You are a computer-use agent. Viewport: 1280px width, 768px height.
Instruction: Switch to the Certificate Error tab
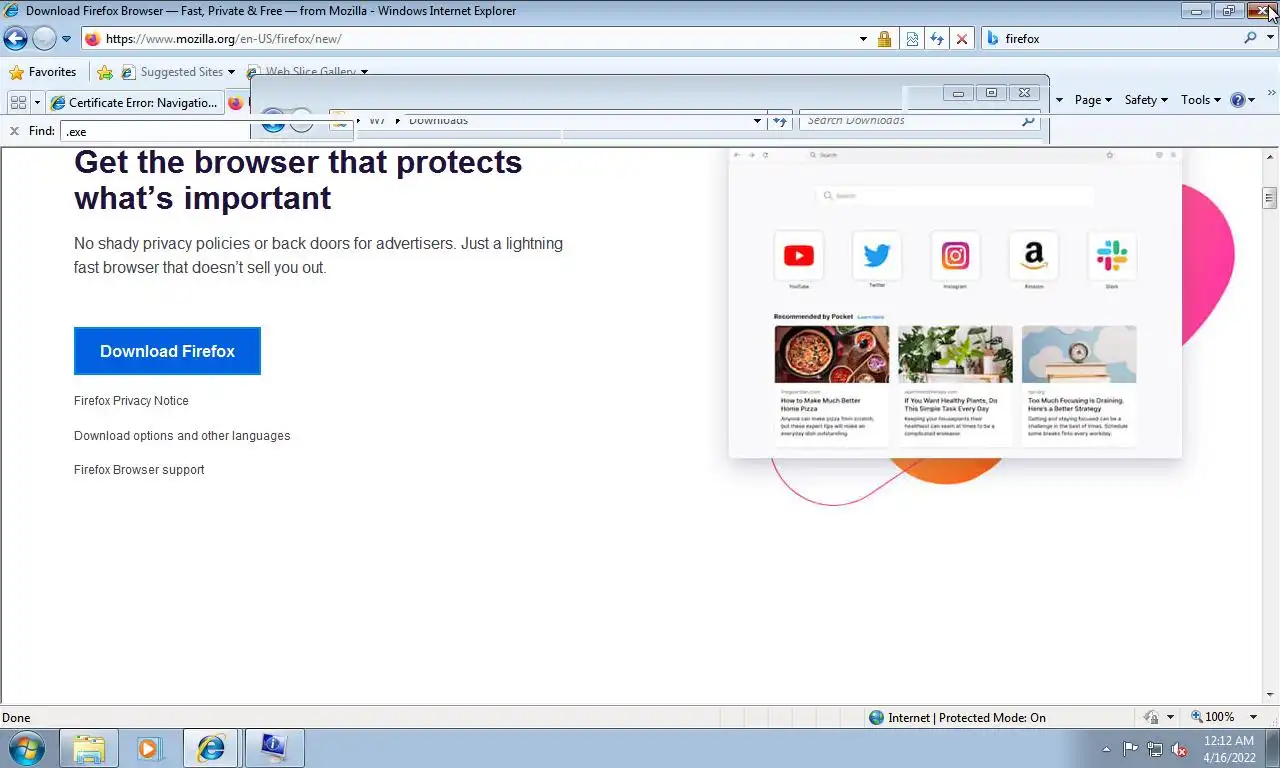[134, 102]
